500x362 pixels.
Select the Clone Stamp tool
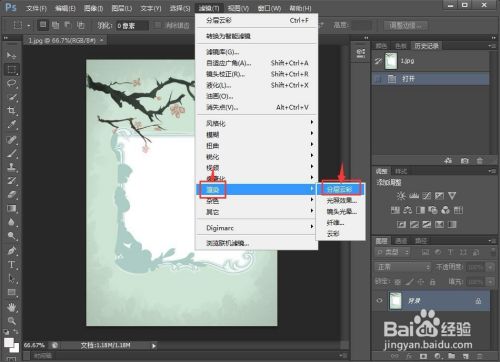pos(12,167)
